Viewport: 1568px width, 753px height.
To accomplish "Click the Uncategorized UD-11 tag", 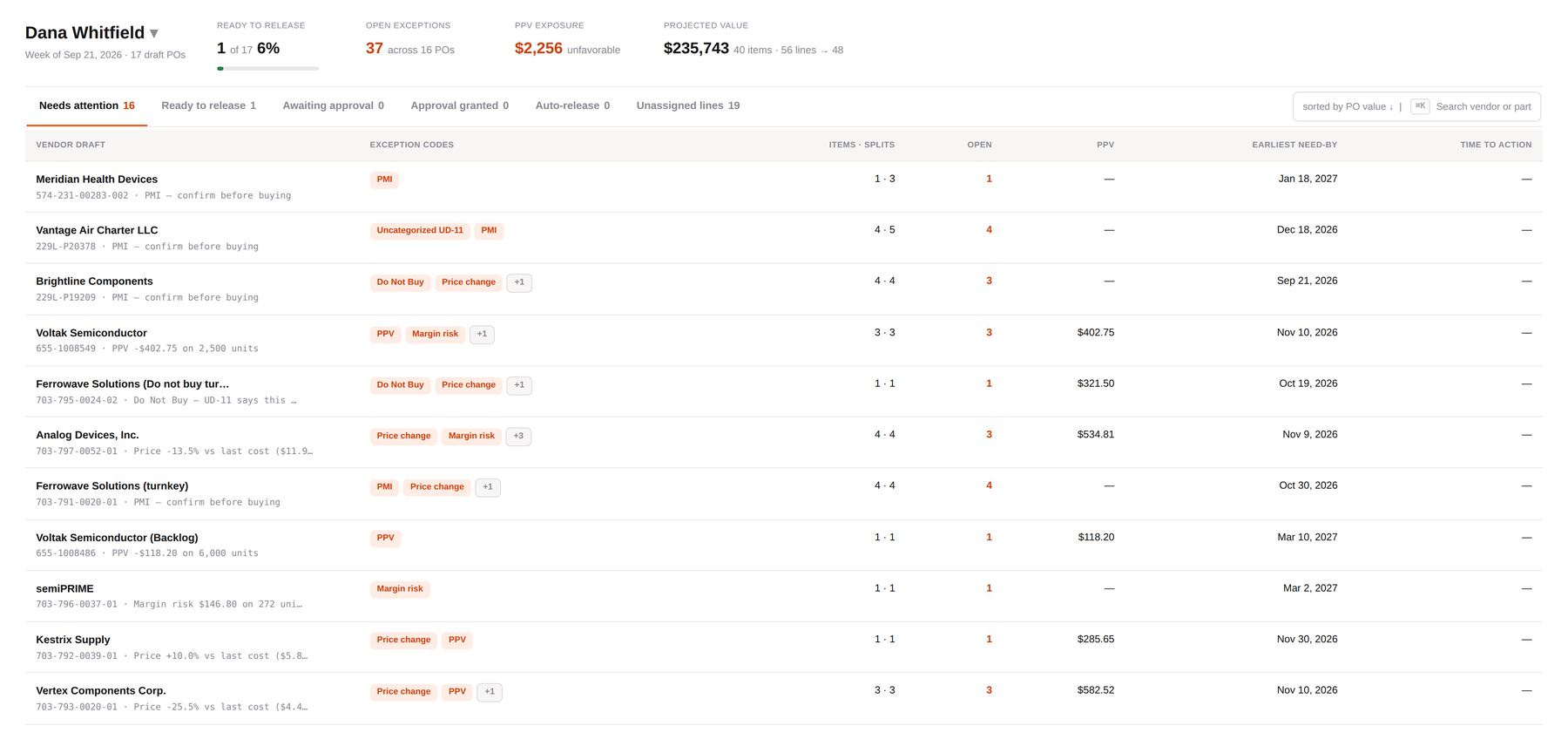I will 420,231.
